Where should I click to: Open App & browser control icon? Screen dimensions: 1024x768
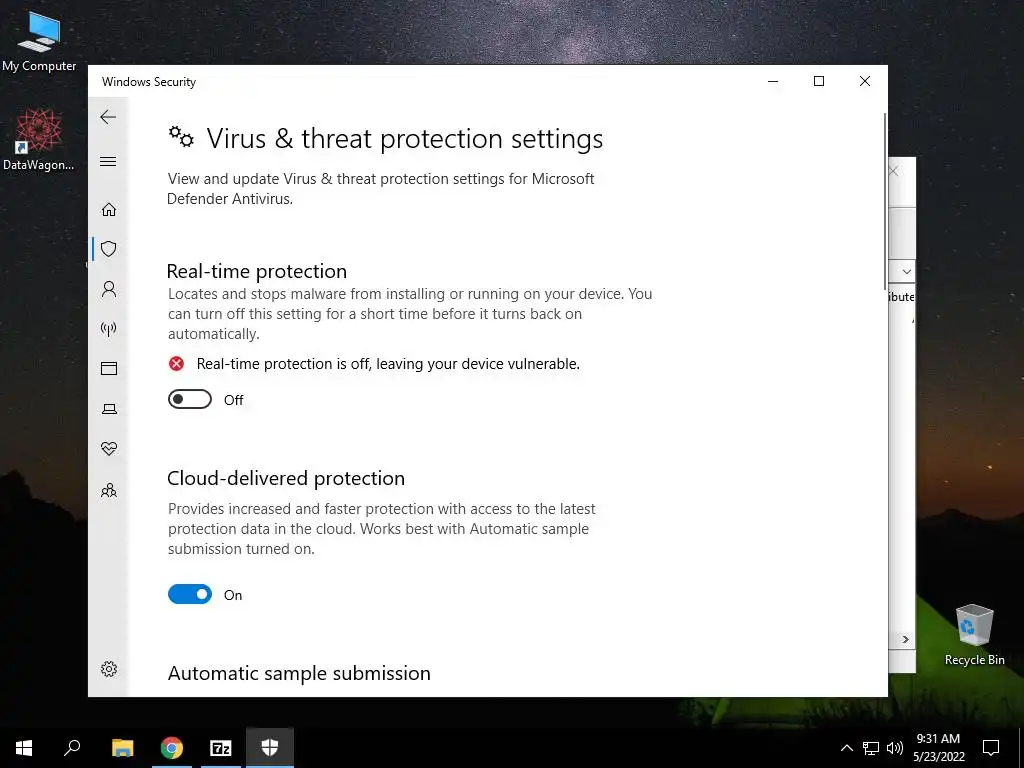click(109, 369)
